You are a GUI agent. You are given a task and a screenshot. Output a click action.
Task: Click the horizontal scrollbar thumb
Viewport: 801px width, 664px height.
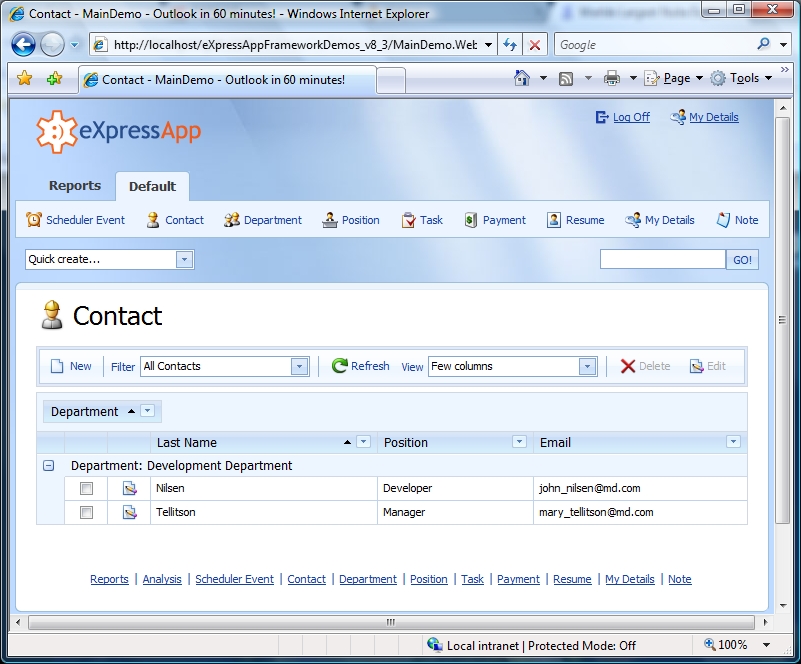[391, 622]
